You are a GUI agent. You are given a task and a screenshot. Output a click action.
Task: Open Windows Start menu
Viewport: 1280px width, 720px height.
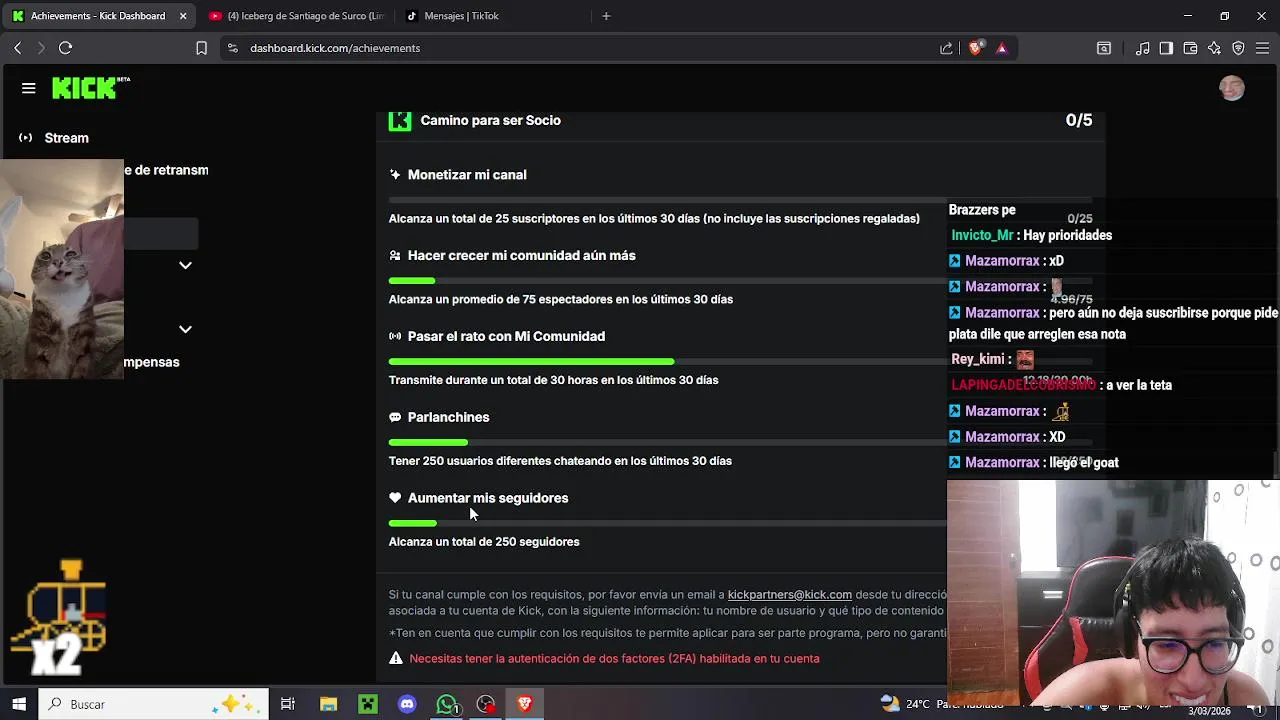tap(19, 704)
